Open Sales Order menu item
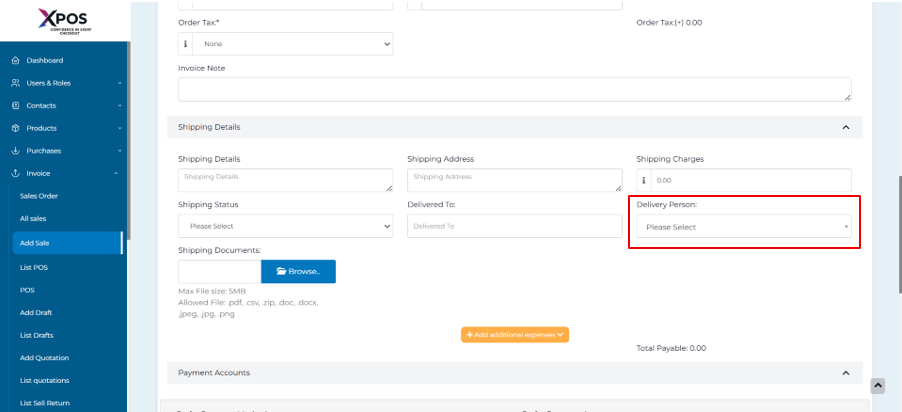 [40, 196]
